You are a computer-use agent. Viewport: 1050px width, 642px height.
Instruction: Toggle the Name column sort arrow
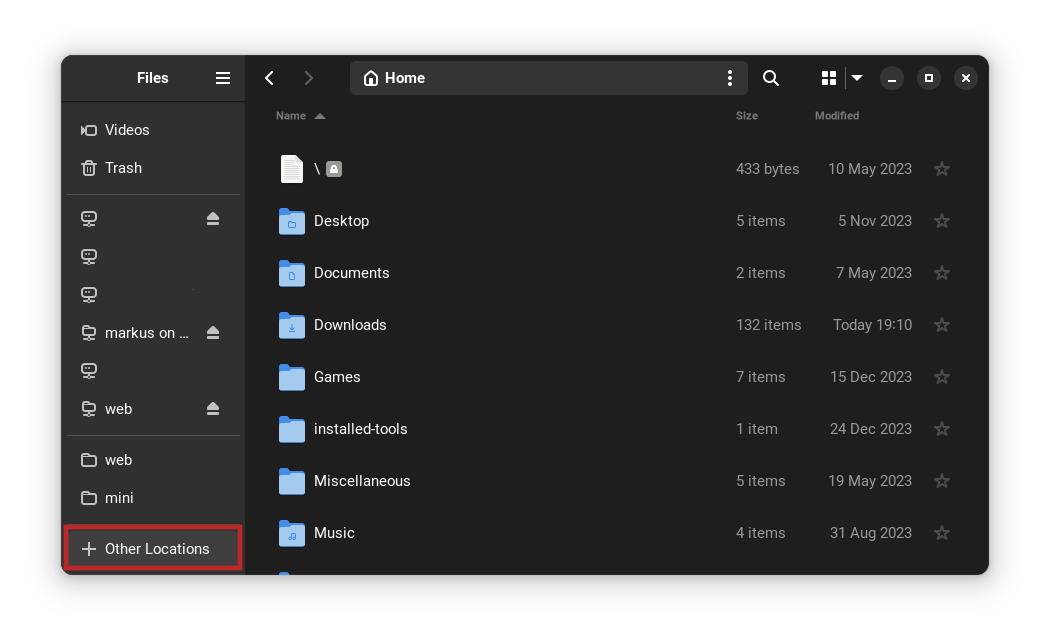320,115
